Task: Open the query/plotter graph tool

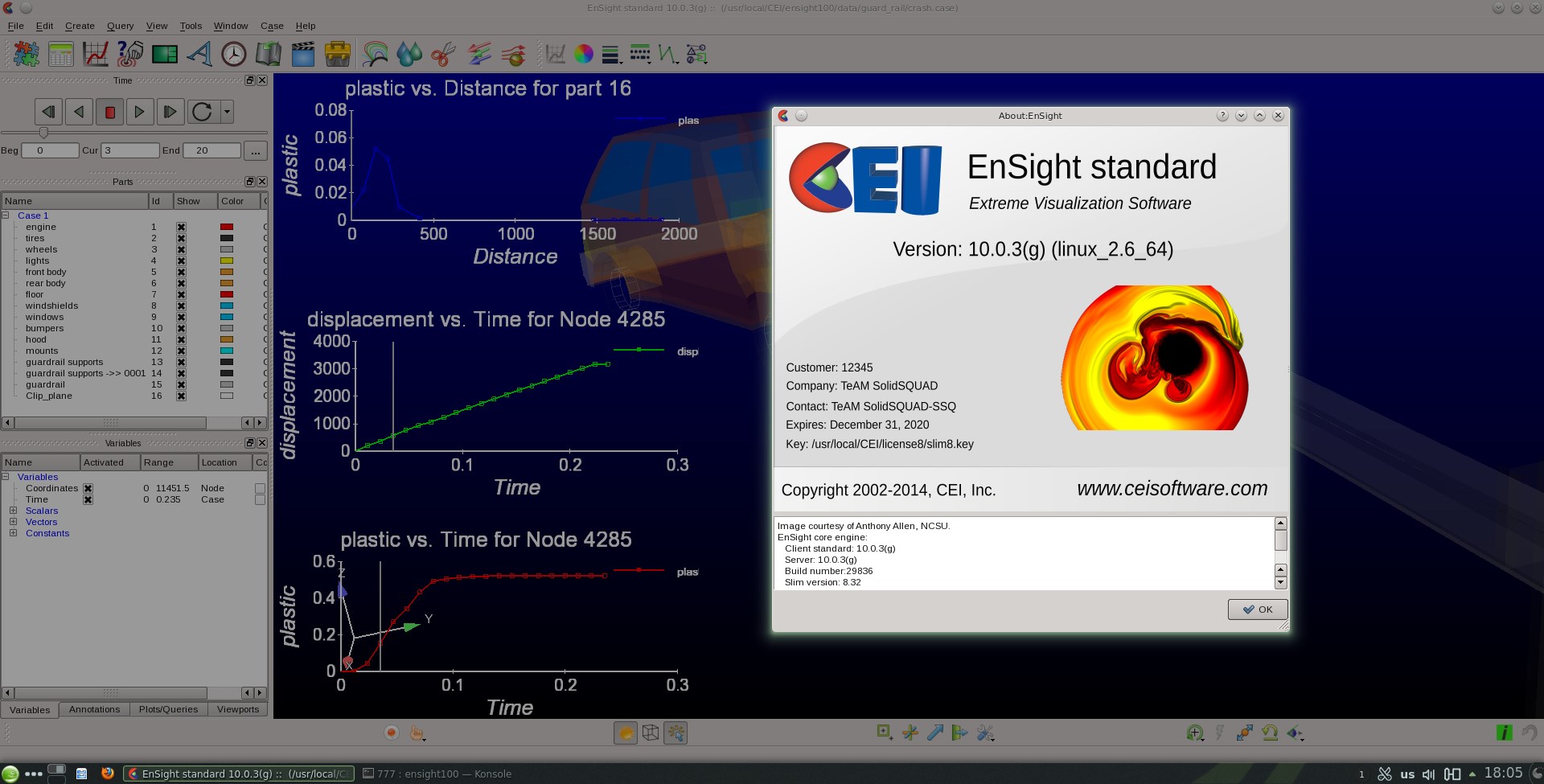Action: 96,55
